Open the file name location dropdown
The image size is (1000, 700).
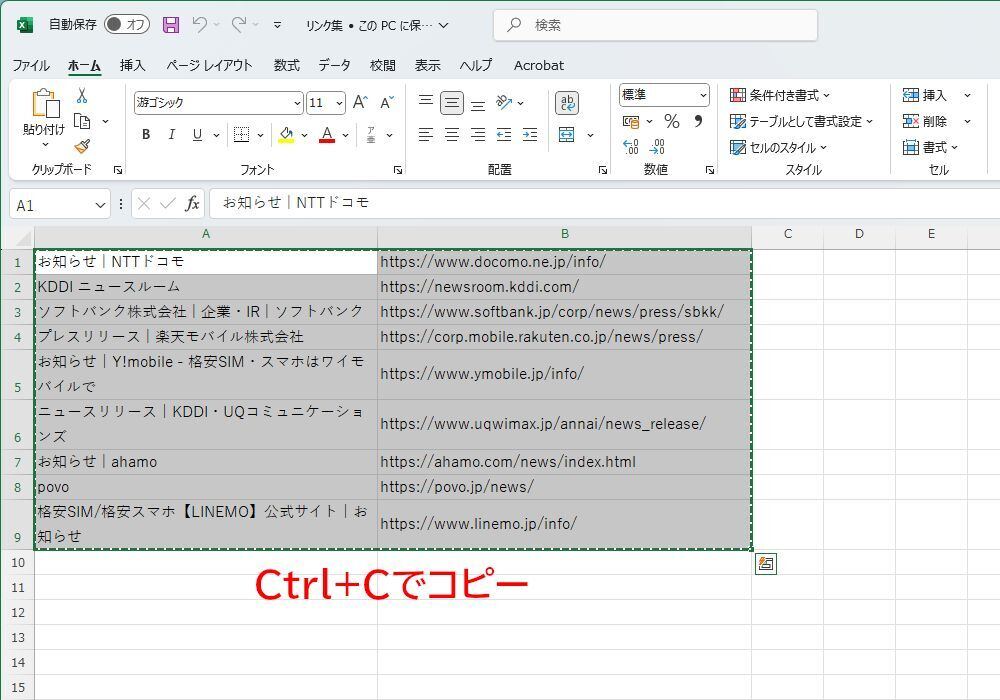click(444, 26)
